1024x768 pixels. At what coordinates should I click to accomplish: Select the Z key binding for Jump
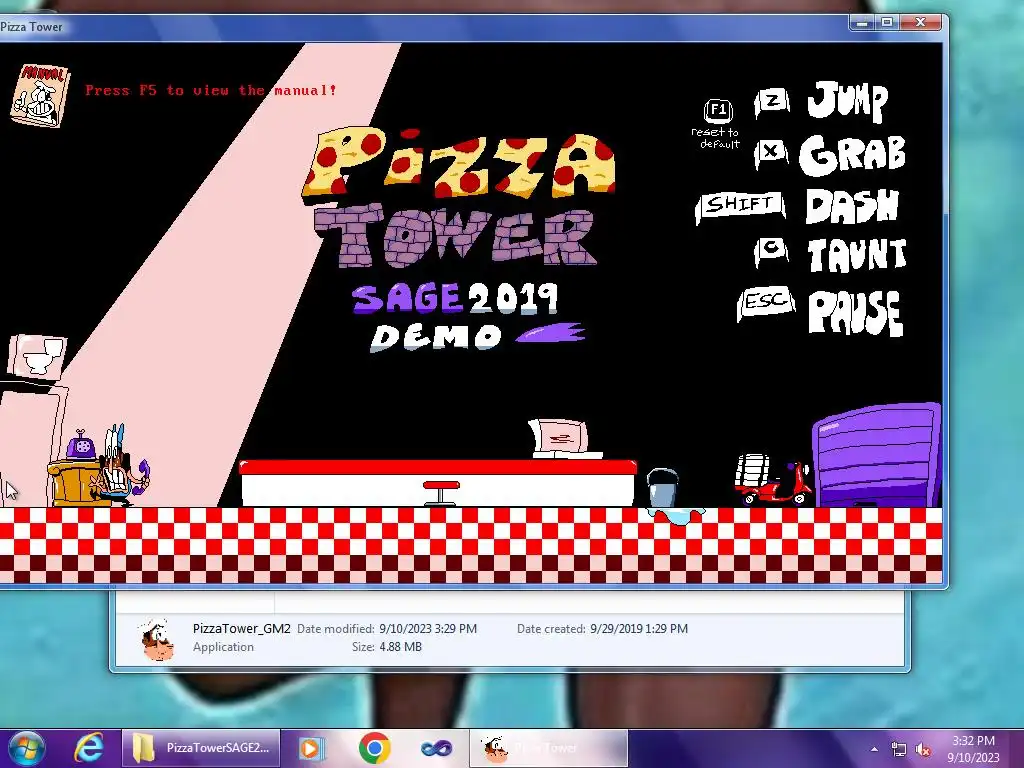[772, 102]
